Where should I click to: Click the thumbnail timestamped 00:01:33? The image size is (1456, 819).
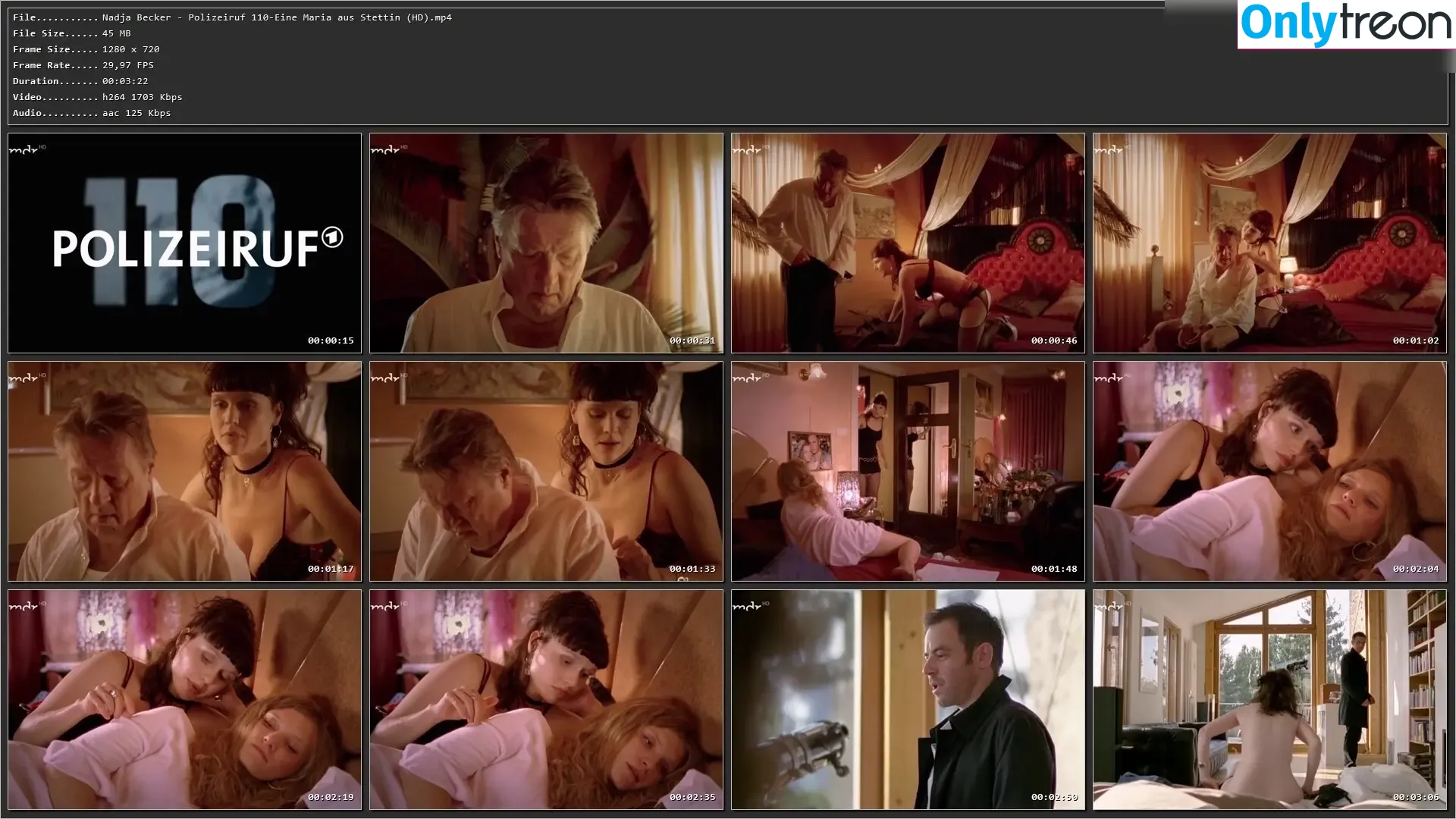[x=546, y=472]
